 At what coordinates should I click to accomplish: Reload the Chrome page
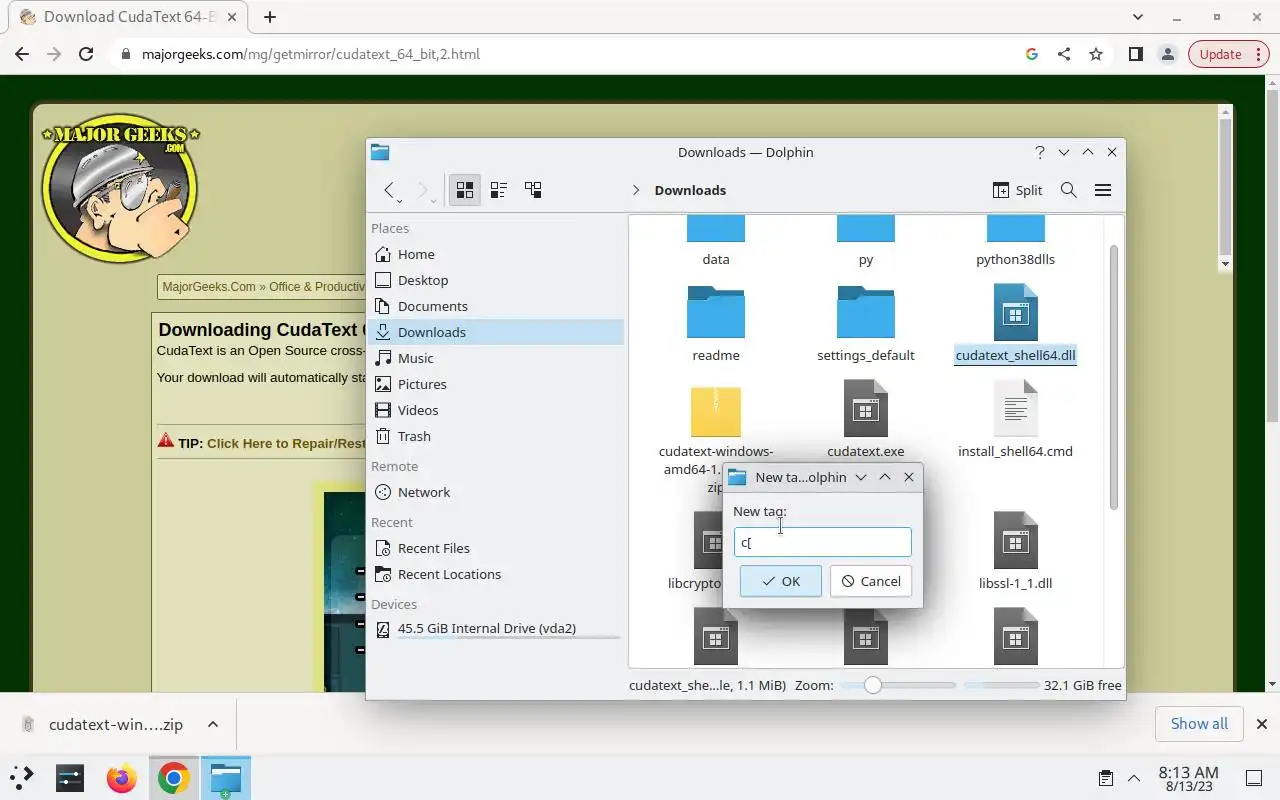(x=86, y=54)
